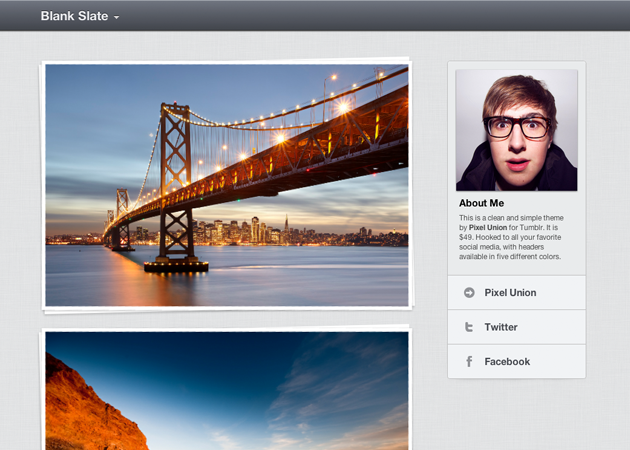This screenshot has width=630, height=450.
Task: Click the $49 price in the description
Action: click(x=467, y=237)
